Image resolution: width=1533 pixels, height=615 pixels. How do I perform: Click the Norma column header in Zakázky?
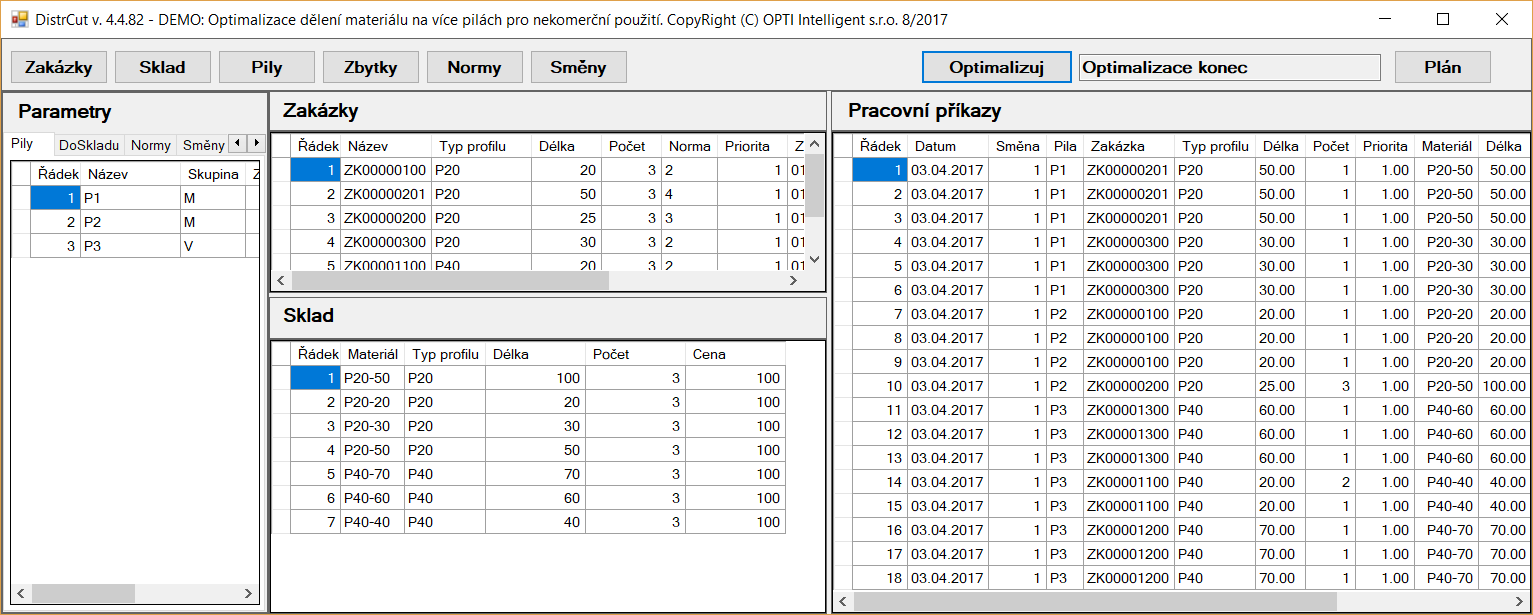[x=689, y=146]
